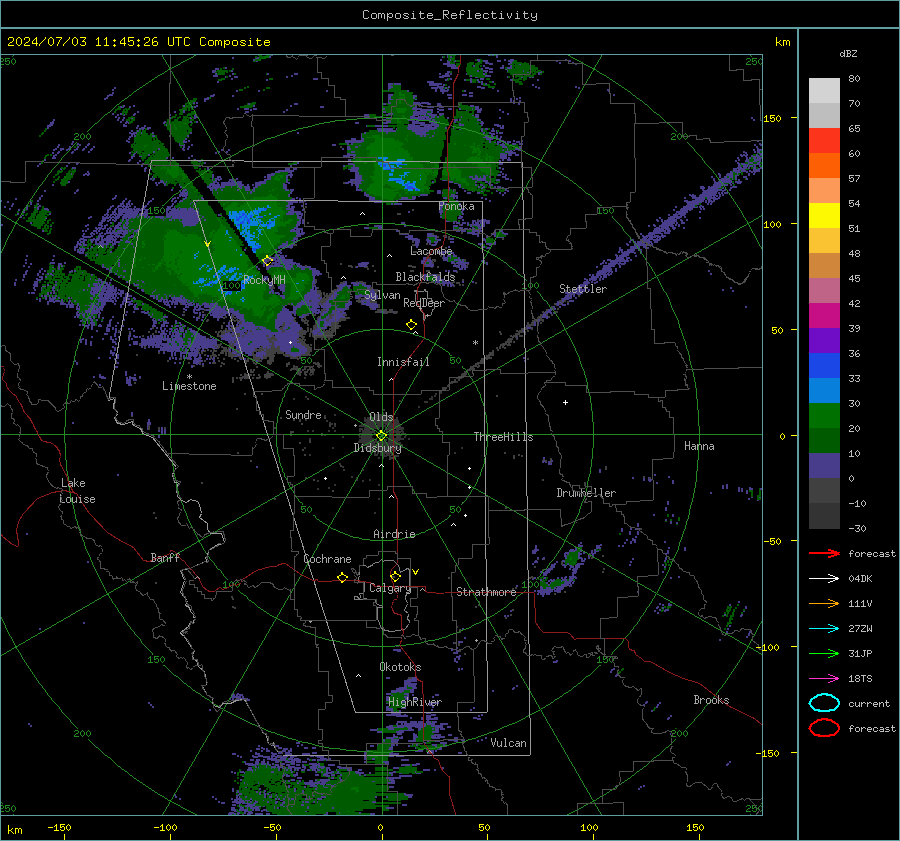Click the yellow diamond marker beside RockyMH
The image size is (900, 841).
click(267, 261)
